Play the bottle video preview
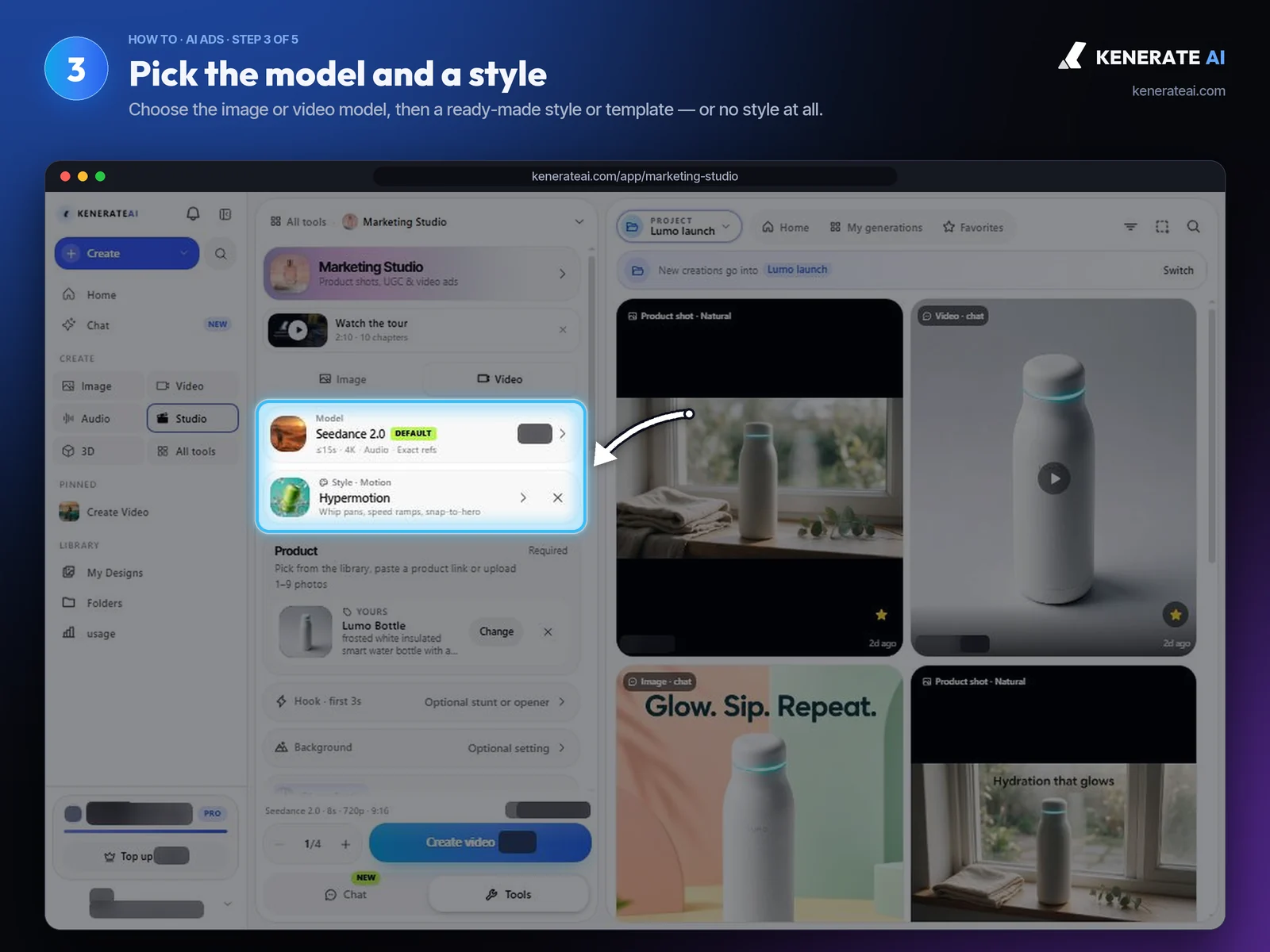Screen dimensions: 1270x952 click(x=1054, y=478)
